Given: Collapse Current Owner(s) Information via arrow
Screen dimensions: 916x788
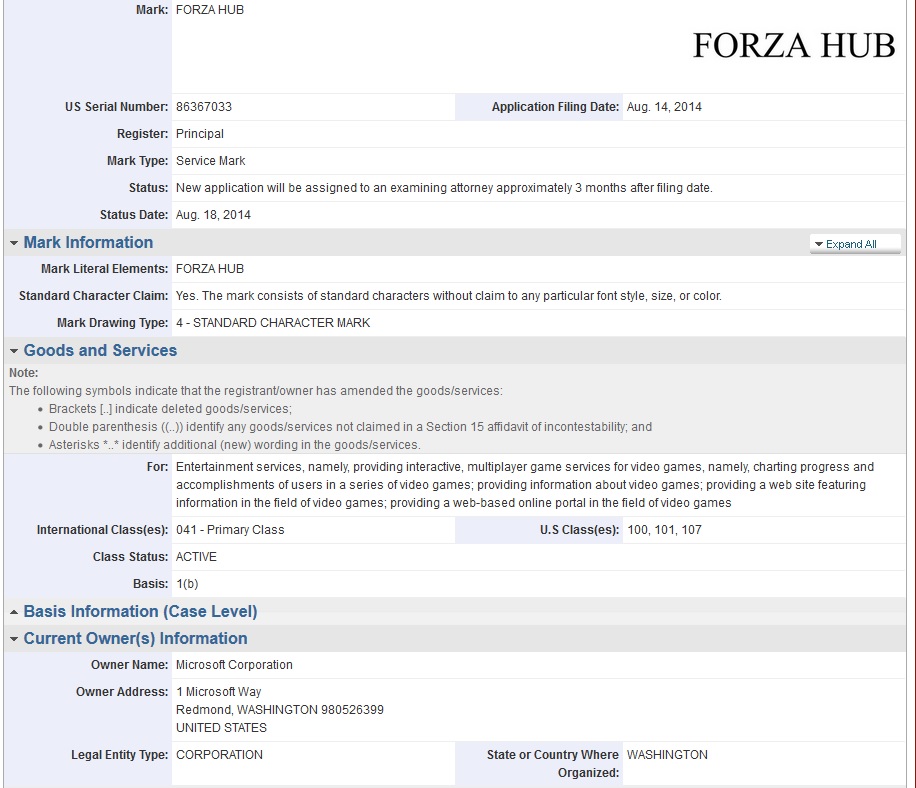Looking at the screenshot, I should tap(14, 639).
